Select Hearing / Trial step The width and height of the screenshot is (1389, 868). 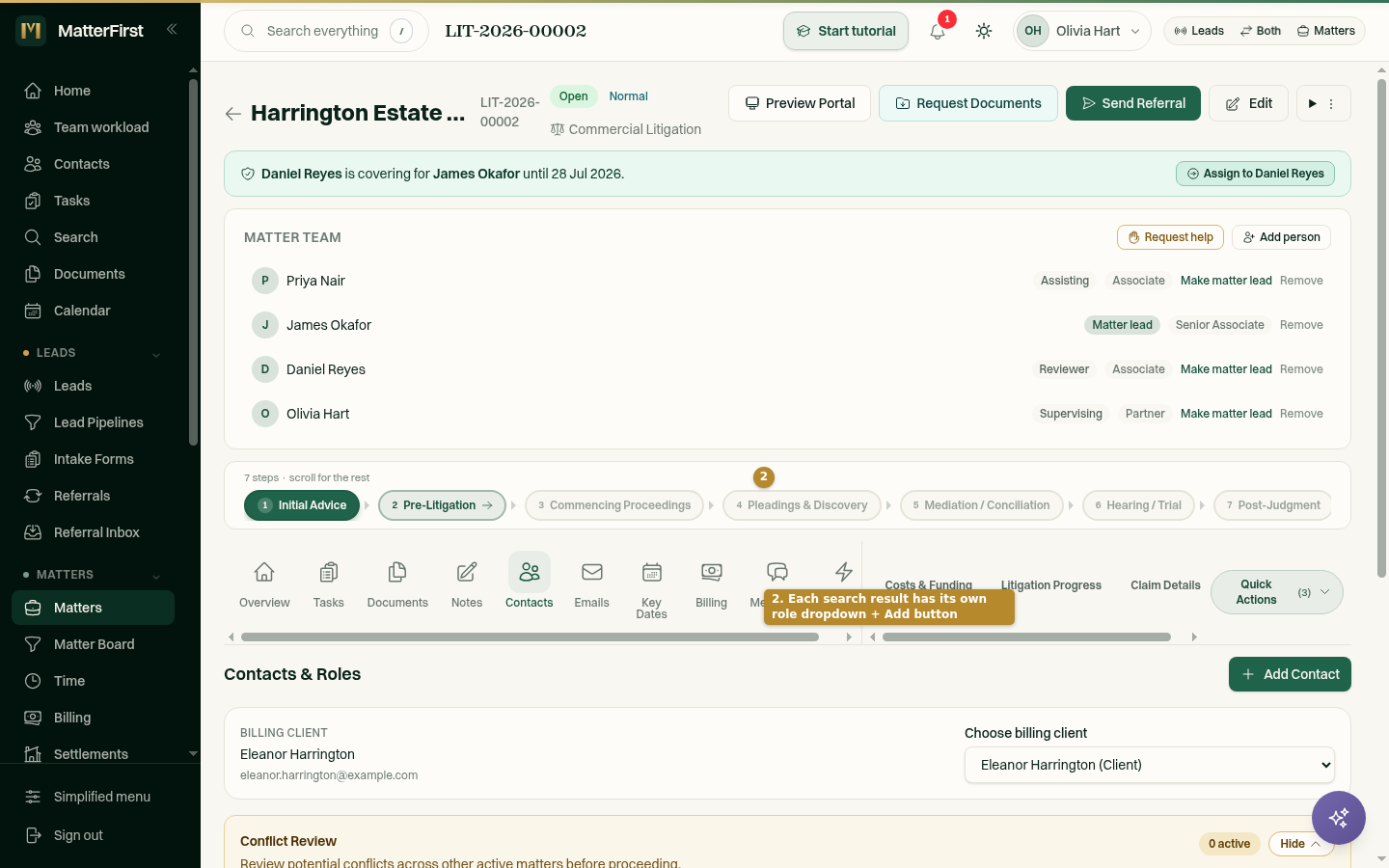tap(1138, 505)
